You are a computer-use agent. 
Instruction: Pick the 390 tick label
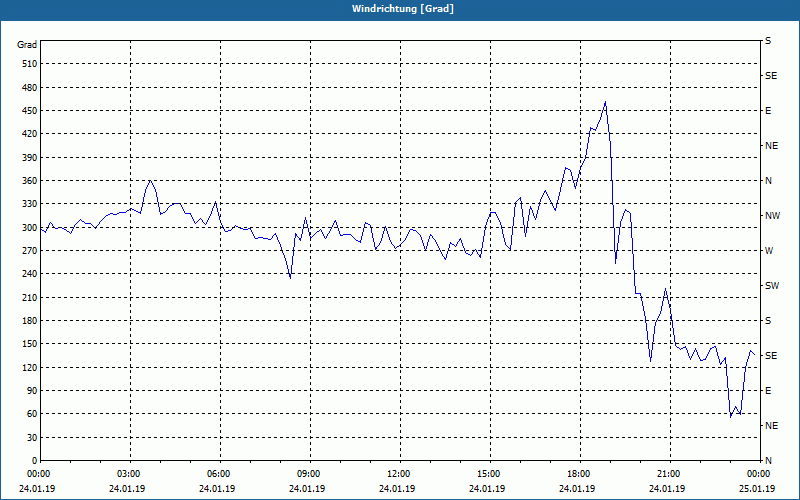pos(29,158)
